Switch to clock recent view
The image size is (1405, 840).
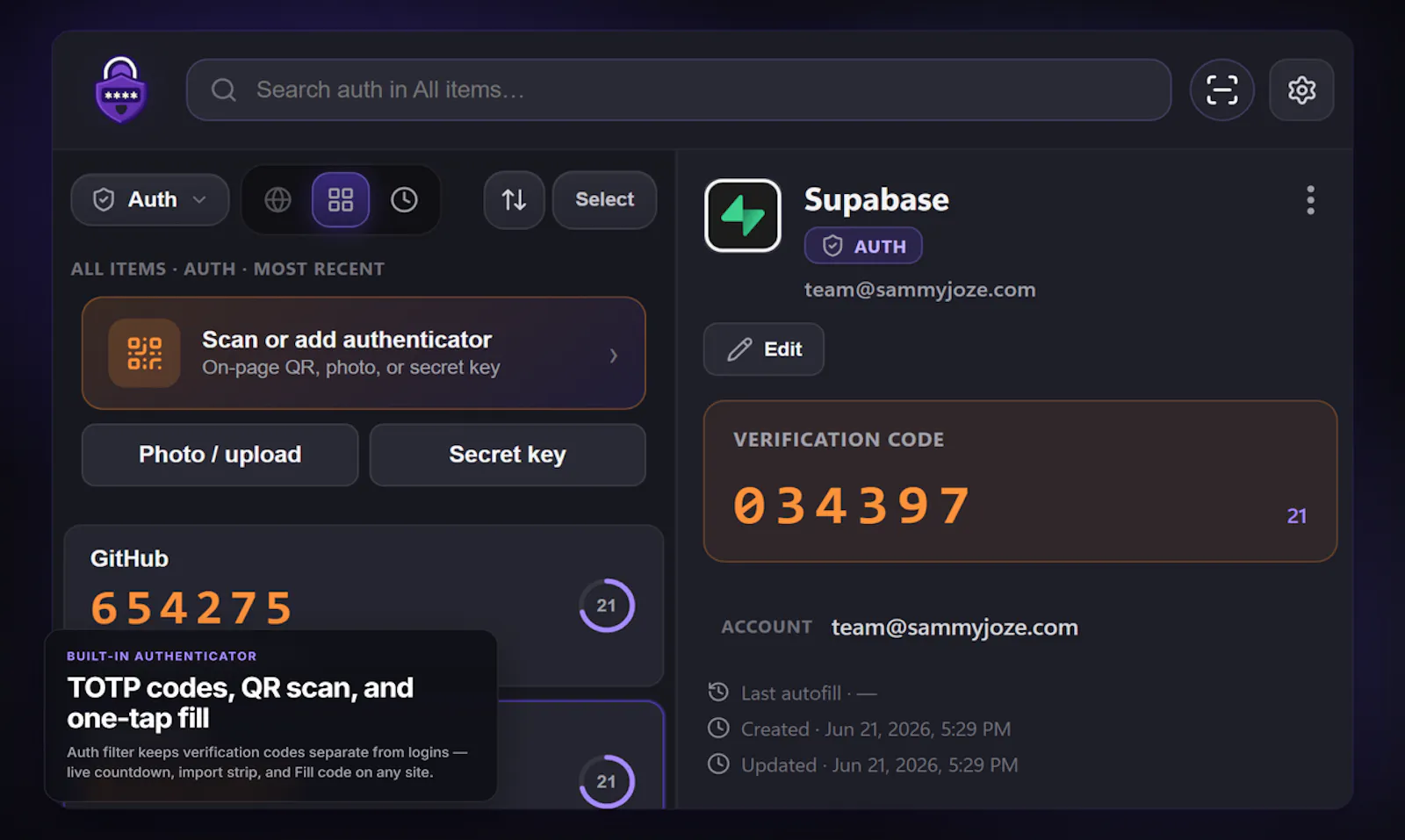click(x=404, y=199)
